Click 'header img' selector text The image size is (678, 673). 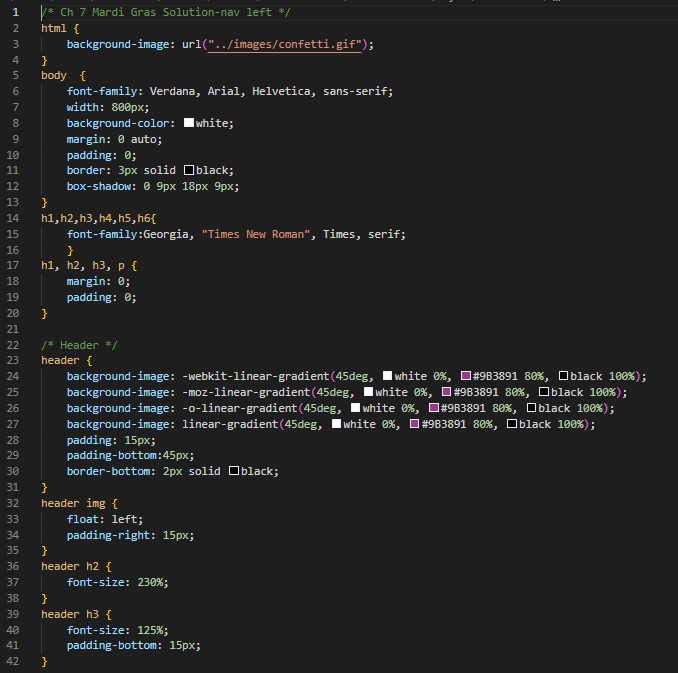[x=73, y=503]
